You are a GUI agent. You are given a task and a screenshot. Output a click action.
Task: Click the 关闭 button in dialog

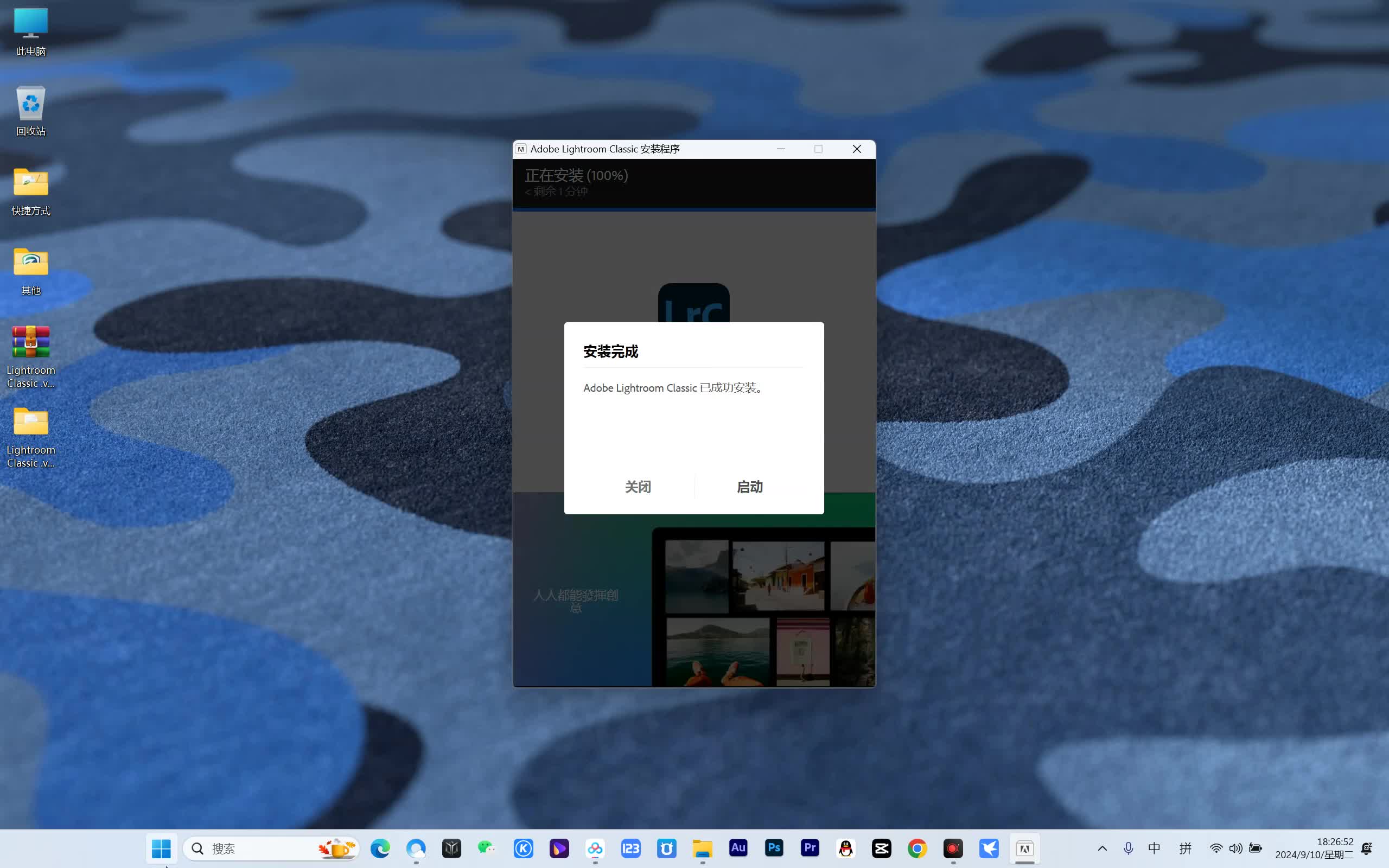tap(637, 487)
